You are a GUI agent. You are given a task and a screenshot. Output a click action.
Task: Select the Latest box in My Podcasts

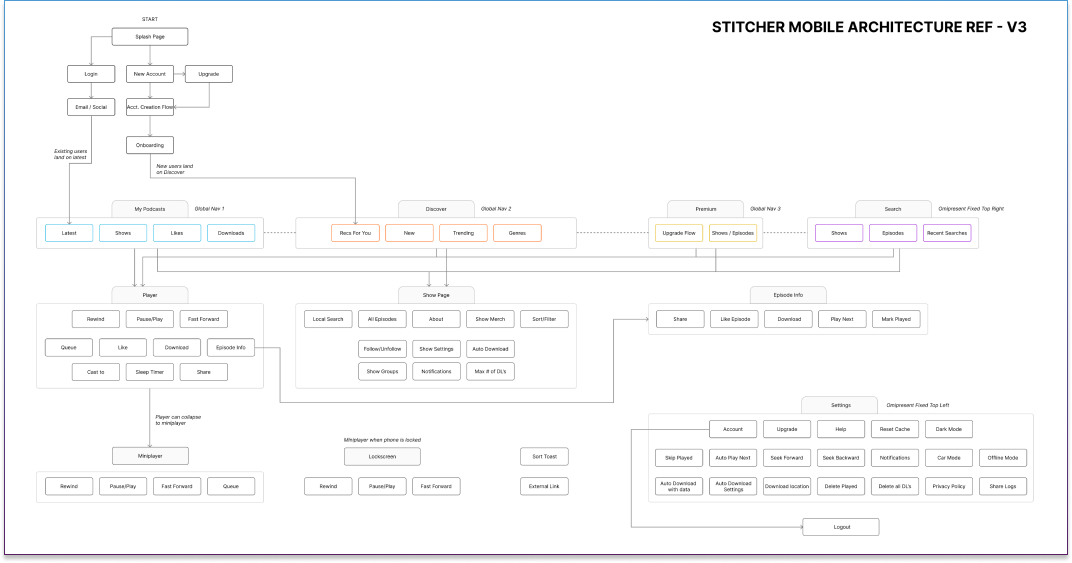coord(69,233)
